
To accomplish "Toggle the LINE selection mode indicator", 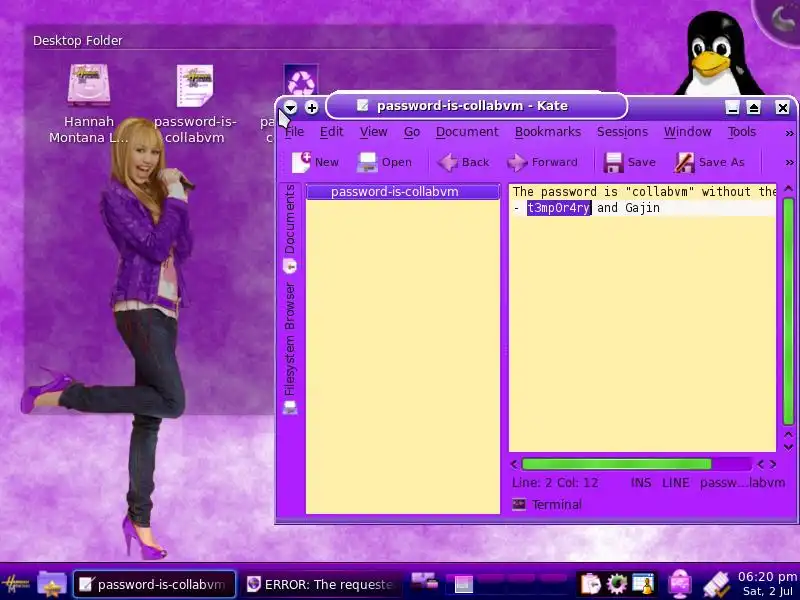I will pos(676,483).
